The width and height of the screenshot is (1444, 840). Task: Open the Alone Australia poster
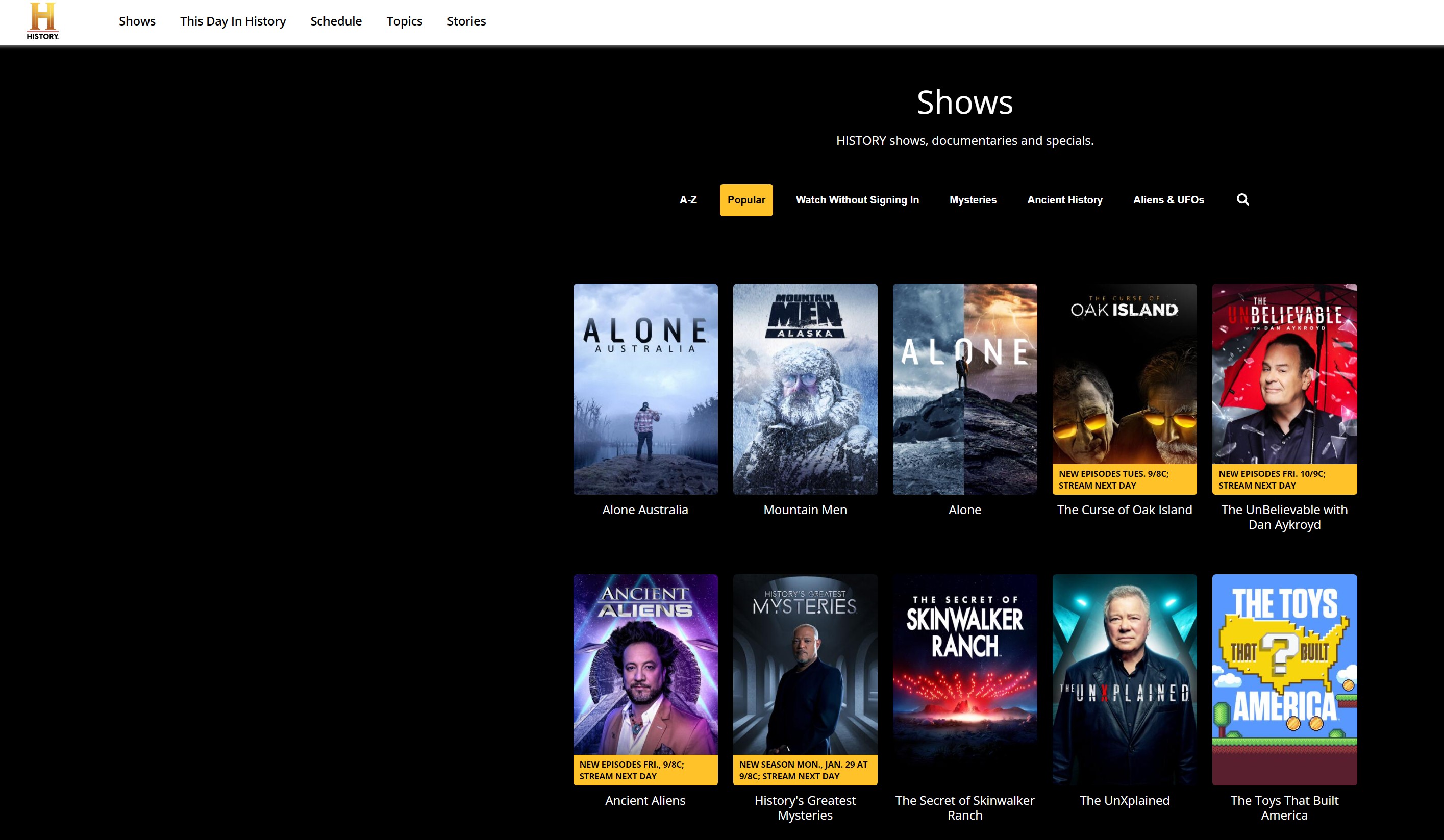(x=645, y=389)
